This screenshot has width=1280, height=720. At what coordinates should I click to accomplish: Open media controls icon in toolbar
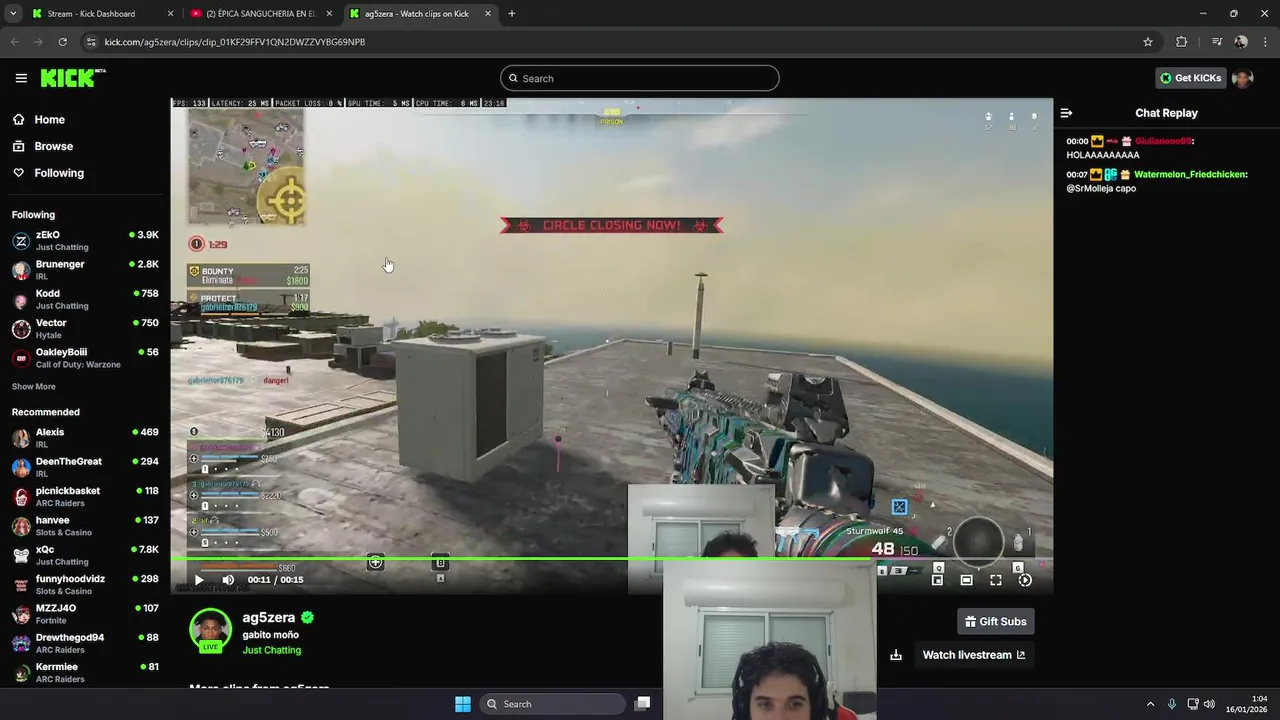point(1217,42)
